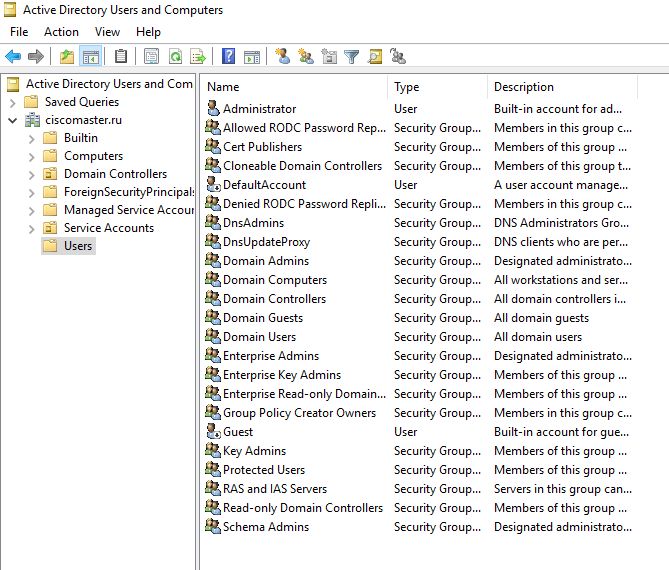Sort by the Name column header
Image resolution: width=669 pixels, height=570 pixels.
click(294, 87)
